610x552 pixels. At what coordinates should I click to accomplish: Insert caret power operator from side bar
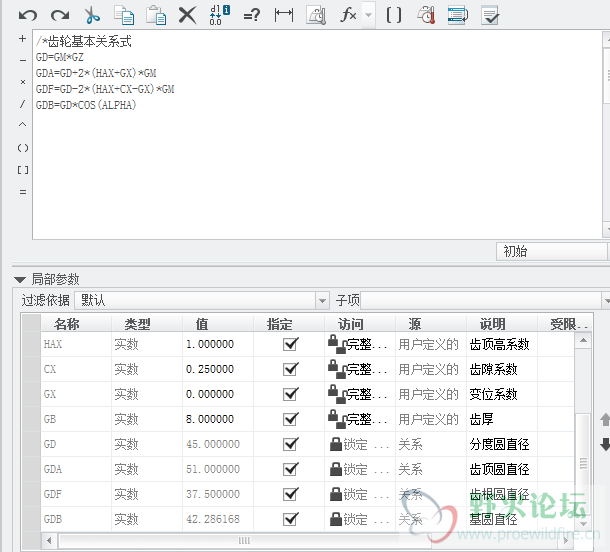[23, 125]
